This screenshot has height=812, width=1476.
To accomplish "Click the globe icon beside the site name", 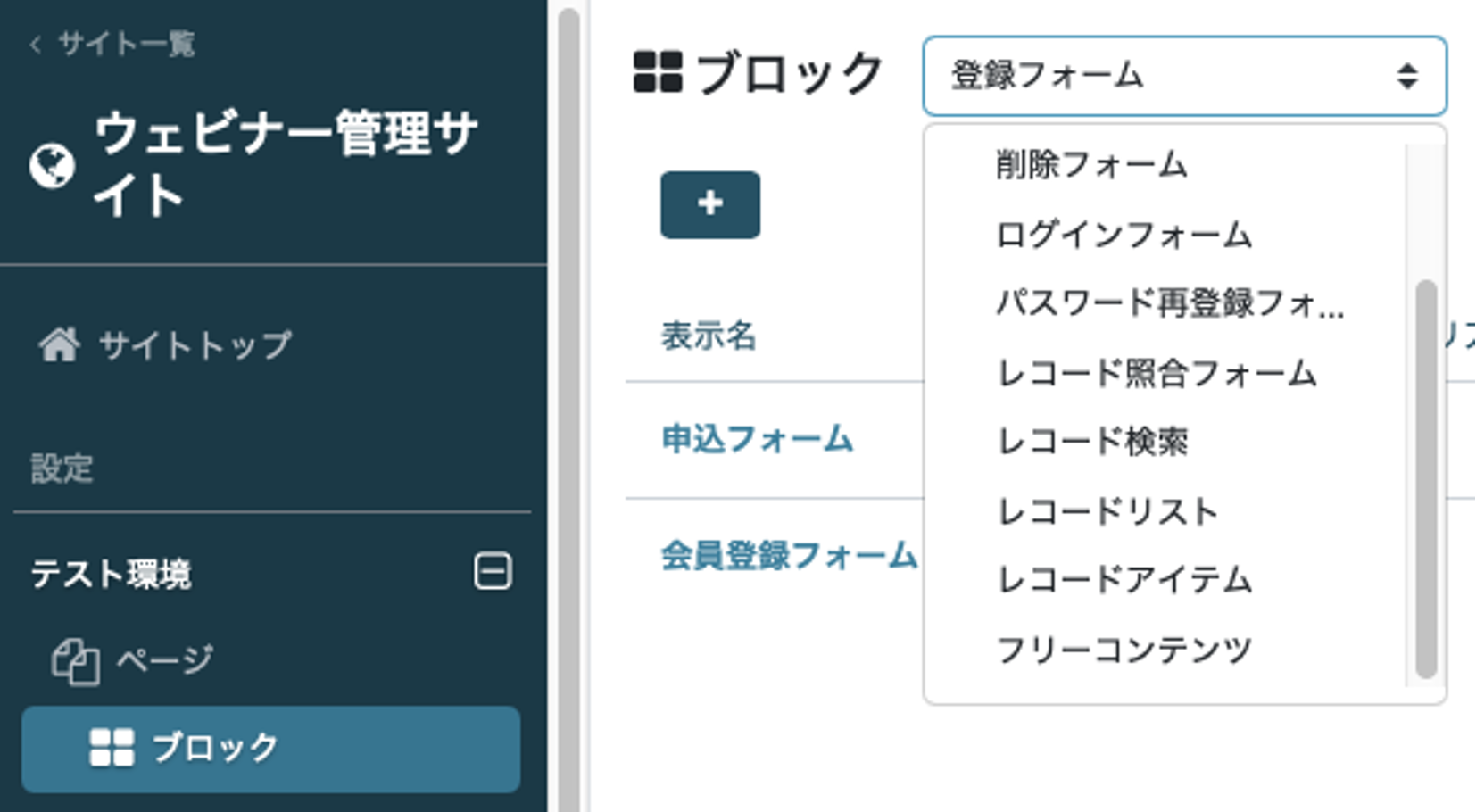I will point(52,165).
